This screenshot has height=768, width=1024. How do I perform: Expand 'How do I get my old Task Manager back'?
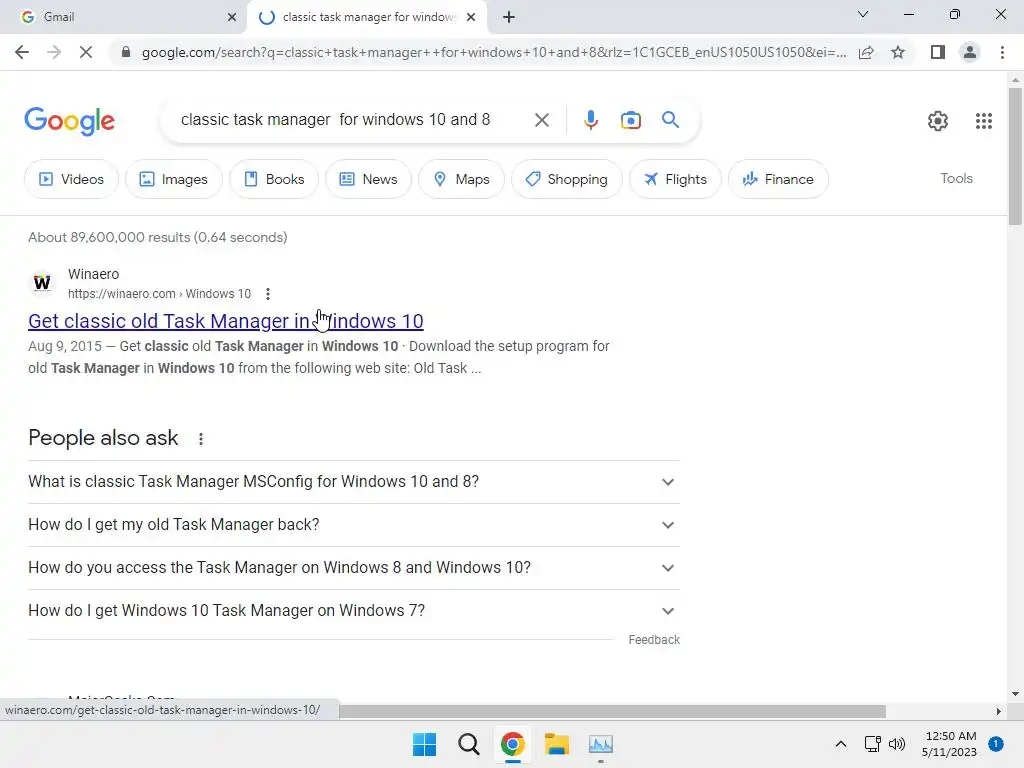pos(354,525)
